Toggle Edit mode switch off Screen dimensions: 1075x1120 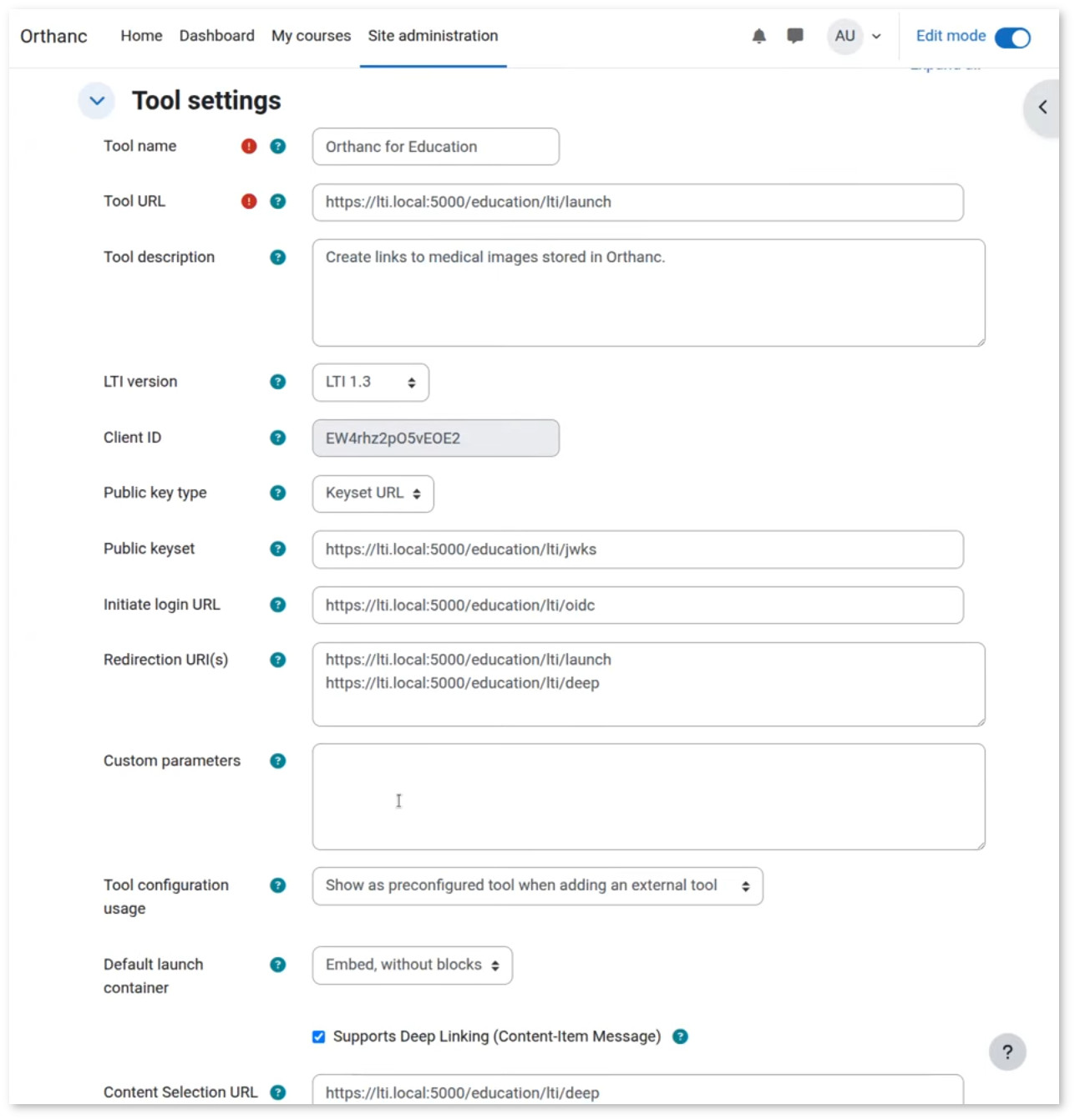[1012, 38]
